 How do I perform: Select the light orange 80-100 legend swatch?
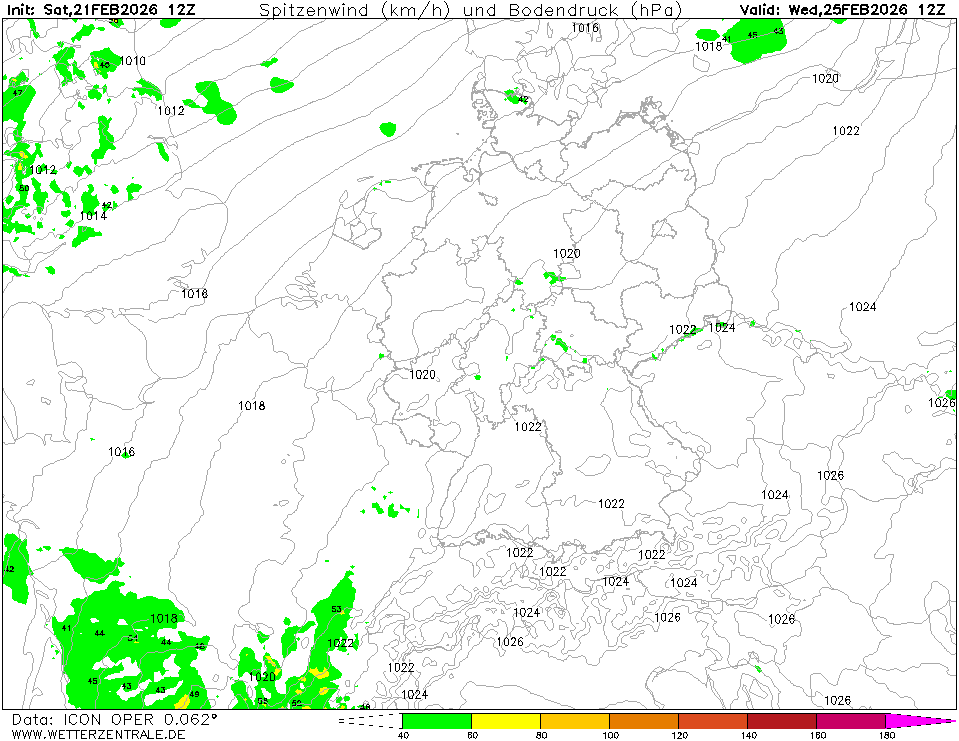(x=574, y=720)
